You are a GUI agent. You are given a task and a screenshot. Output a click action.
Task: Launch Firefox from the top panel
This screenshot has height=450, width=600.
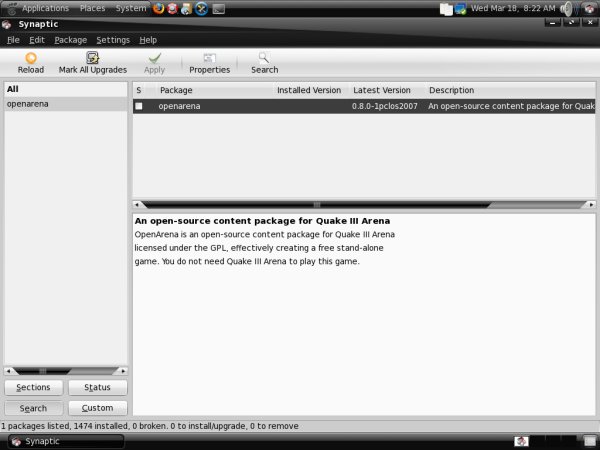(158, 8)
